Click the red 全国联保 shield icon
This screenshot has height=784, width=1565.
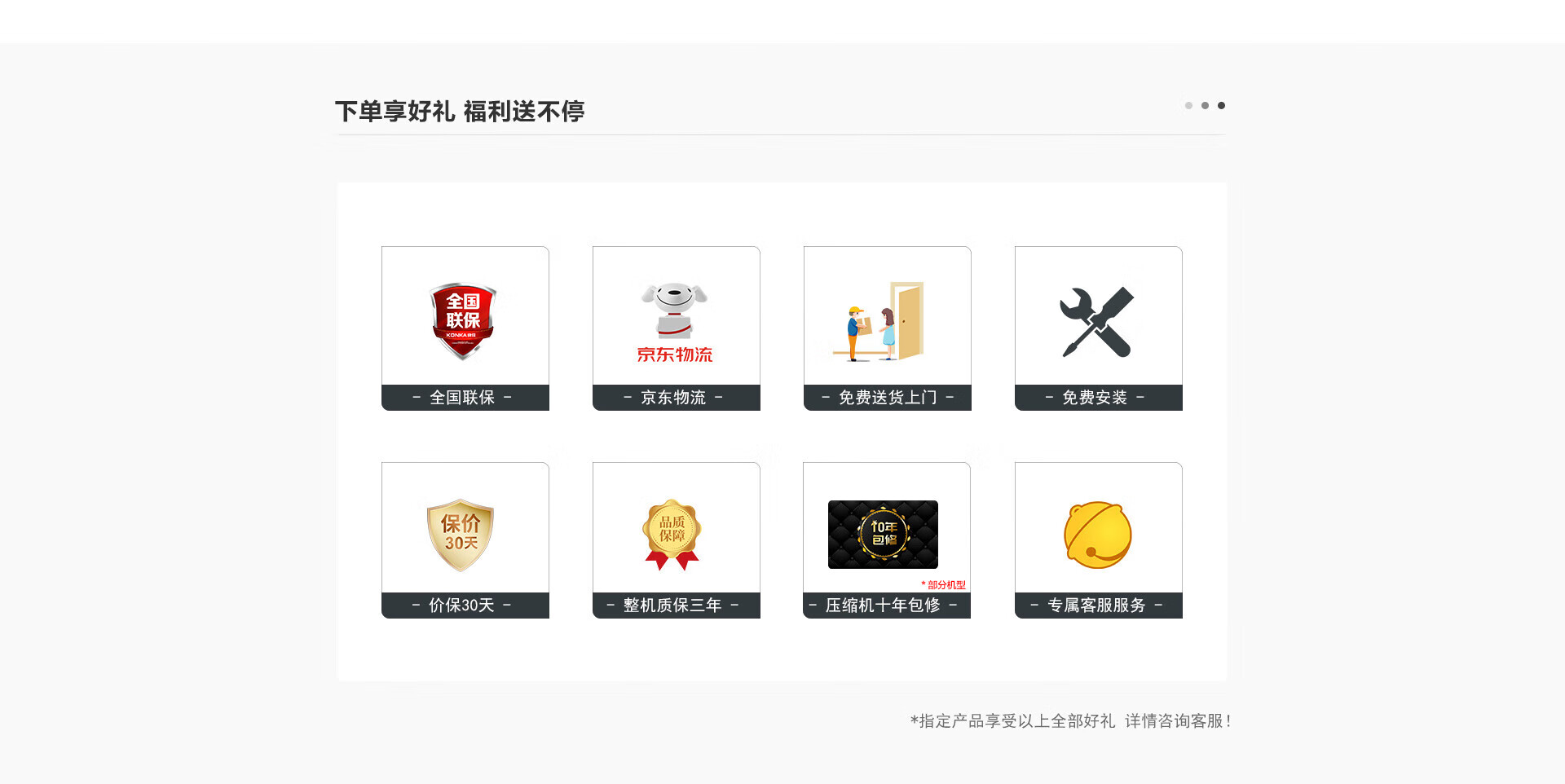click(x=463, y=321)
